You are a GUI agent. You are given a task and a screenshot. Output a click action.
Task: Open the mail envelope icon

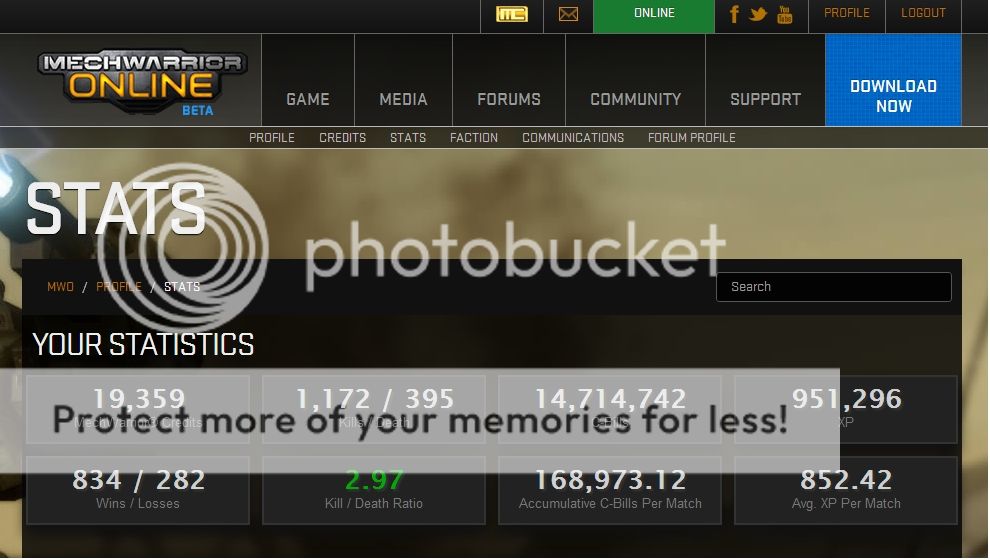pos(568,14)
